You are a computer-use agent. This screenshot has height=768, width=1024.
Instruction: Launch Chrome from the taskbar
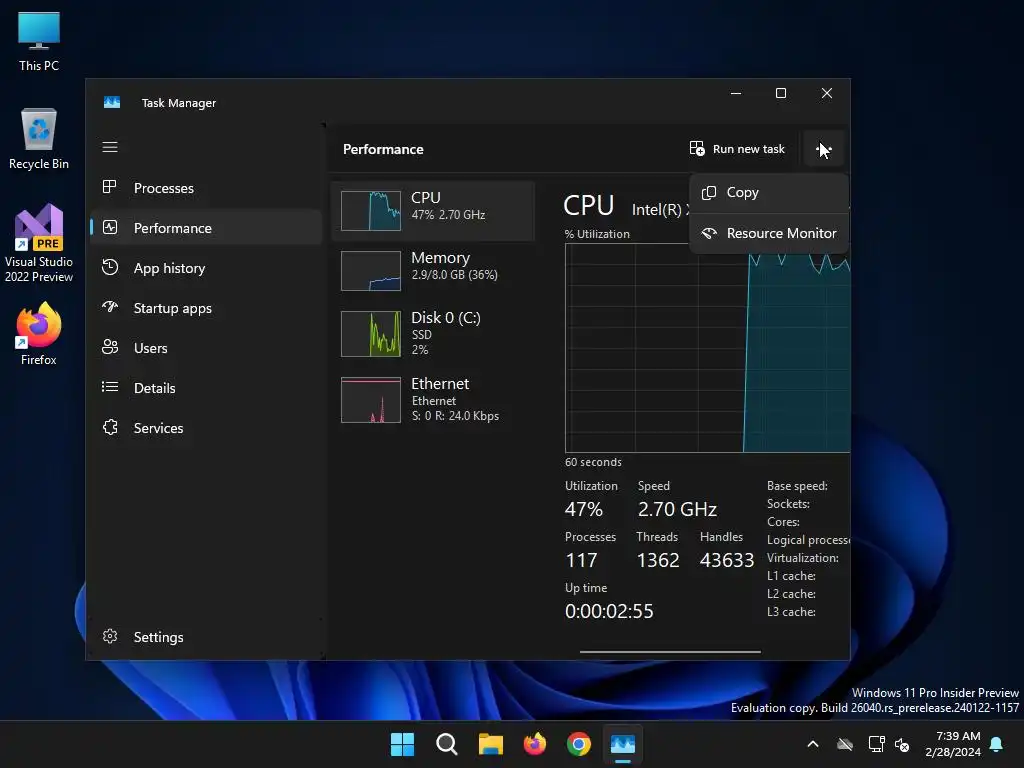(x=579, y=744)
